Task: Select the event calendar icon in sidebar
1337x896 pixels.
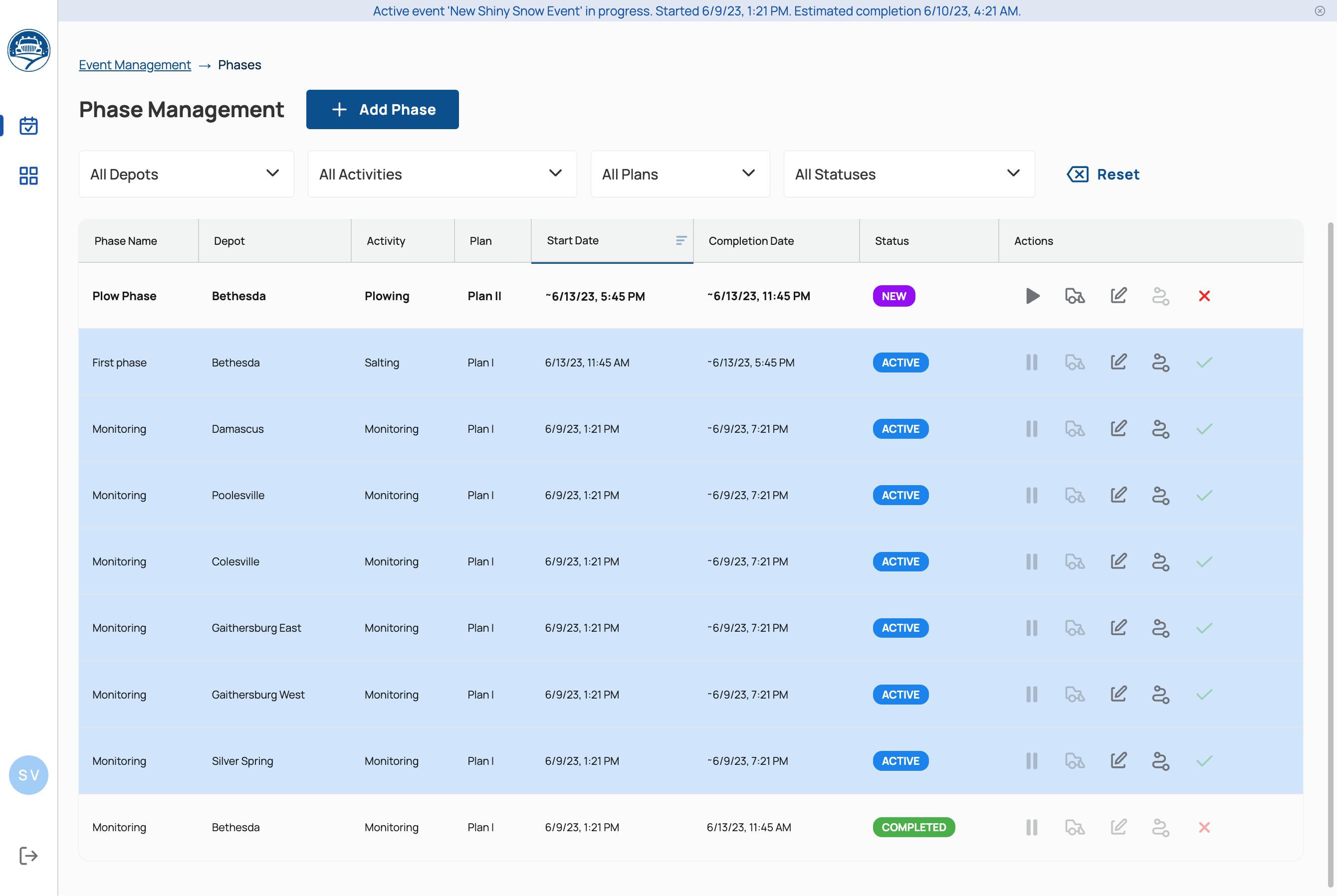Action: click(28, 126)
